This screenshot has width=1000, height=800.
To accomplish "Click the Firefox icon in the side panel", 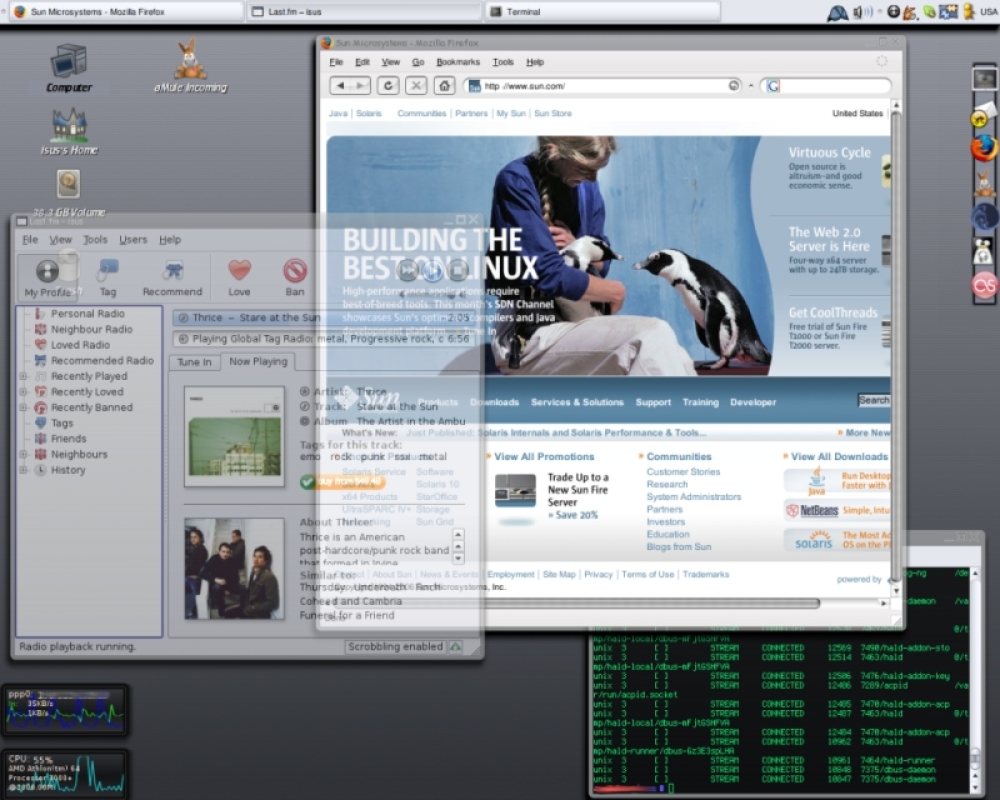I will click(984, 148).
